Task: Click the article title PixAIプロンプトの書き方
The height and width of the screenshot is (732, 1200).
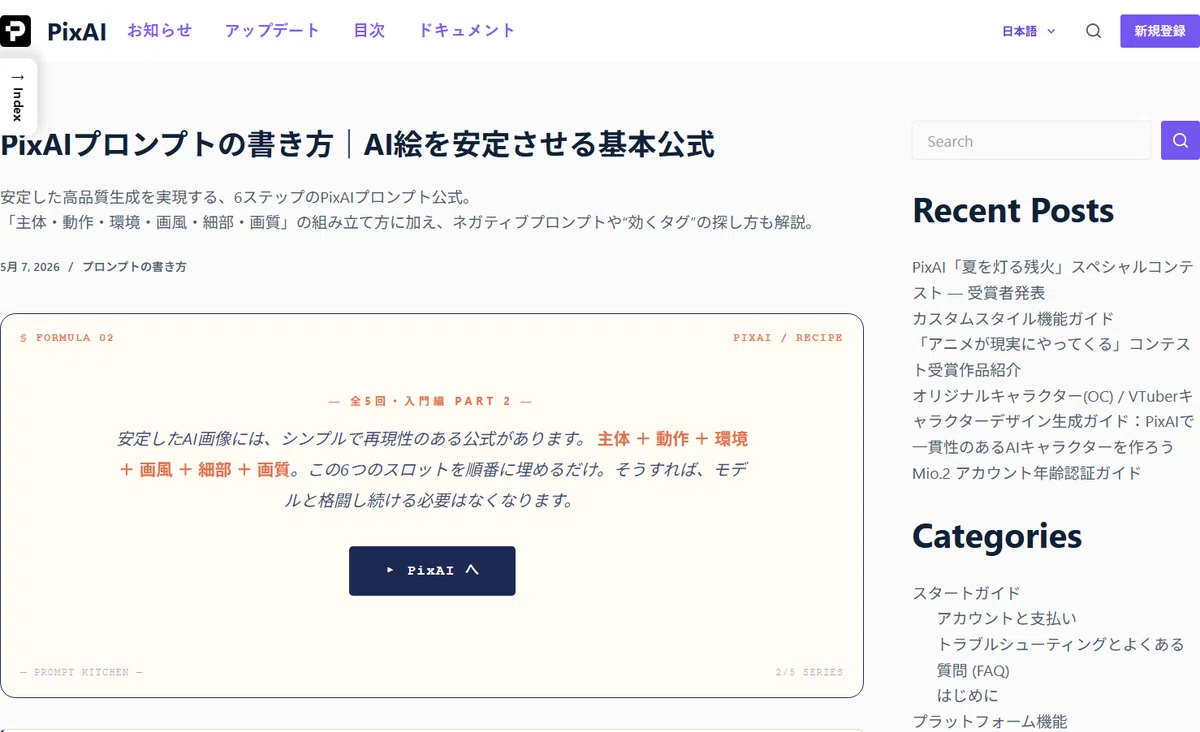Action: (x=357, y=144)
